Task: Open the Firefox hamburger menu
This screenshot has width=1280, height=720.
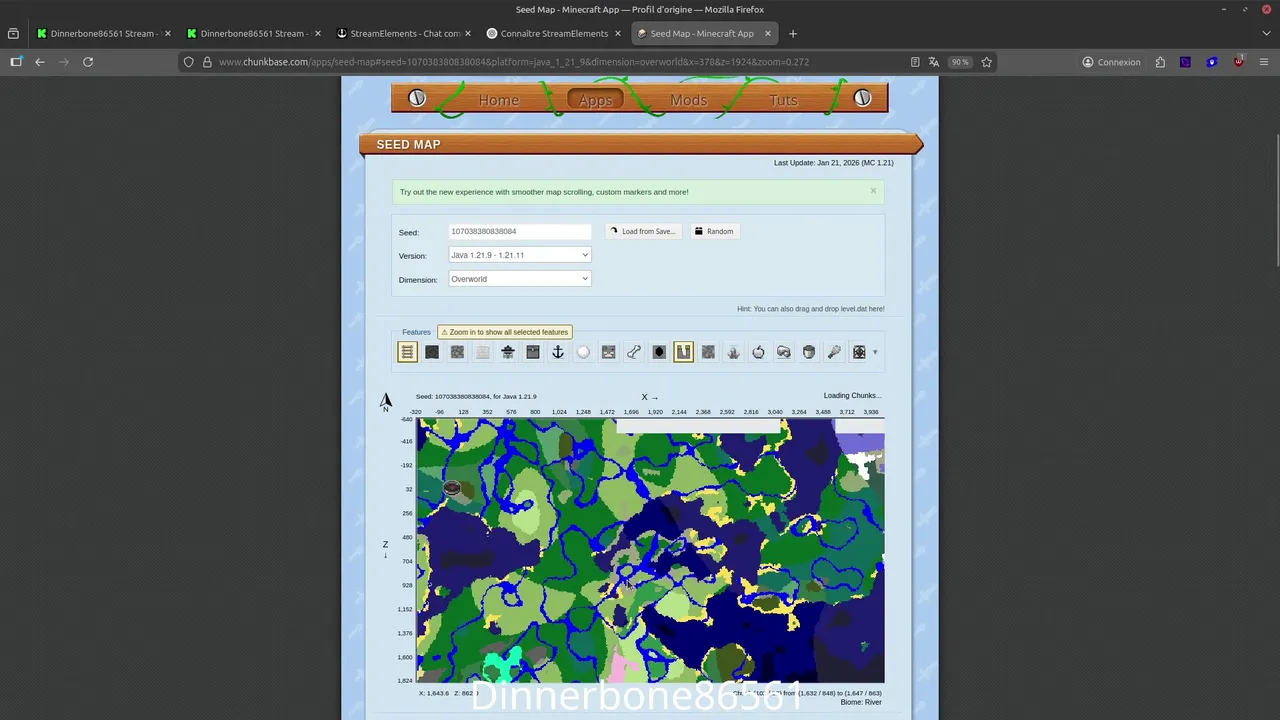Action: (x=1263, y=62)
